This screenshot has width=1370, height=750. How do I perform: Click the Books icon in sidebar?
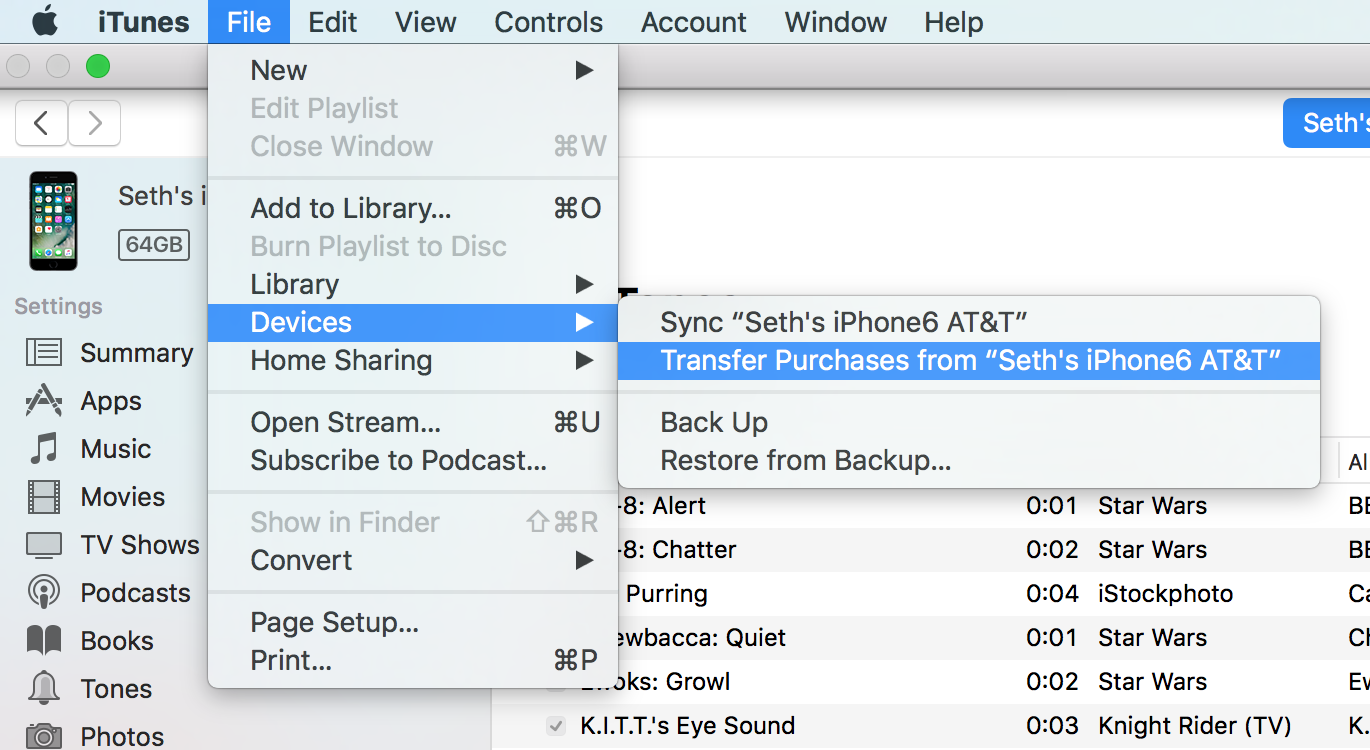(43, 641)
